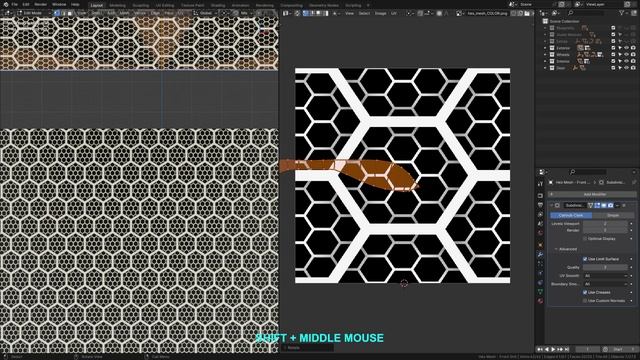Switch to the Texture Paint workspace tab
This screenshot has height=360, width=640.
pyautogui.click(x=192, y=5)
